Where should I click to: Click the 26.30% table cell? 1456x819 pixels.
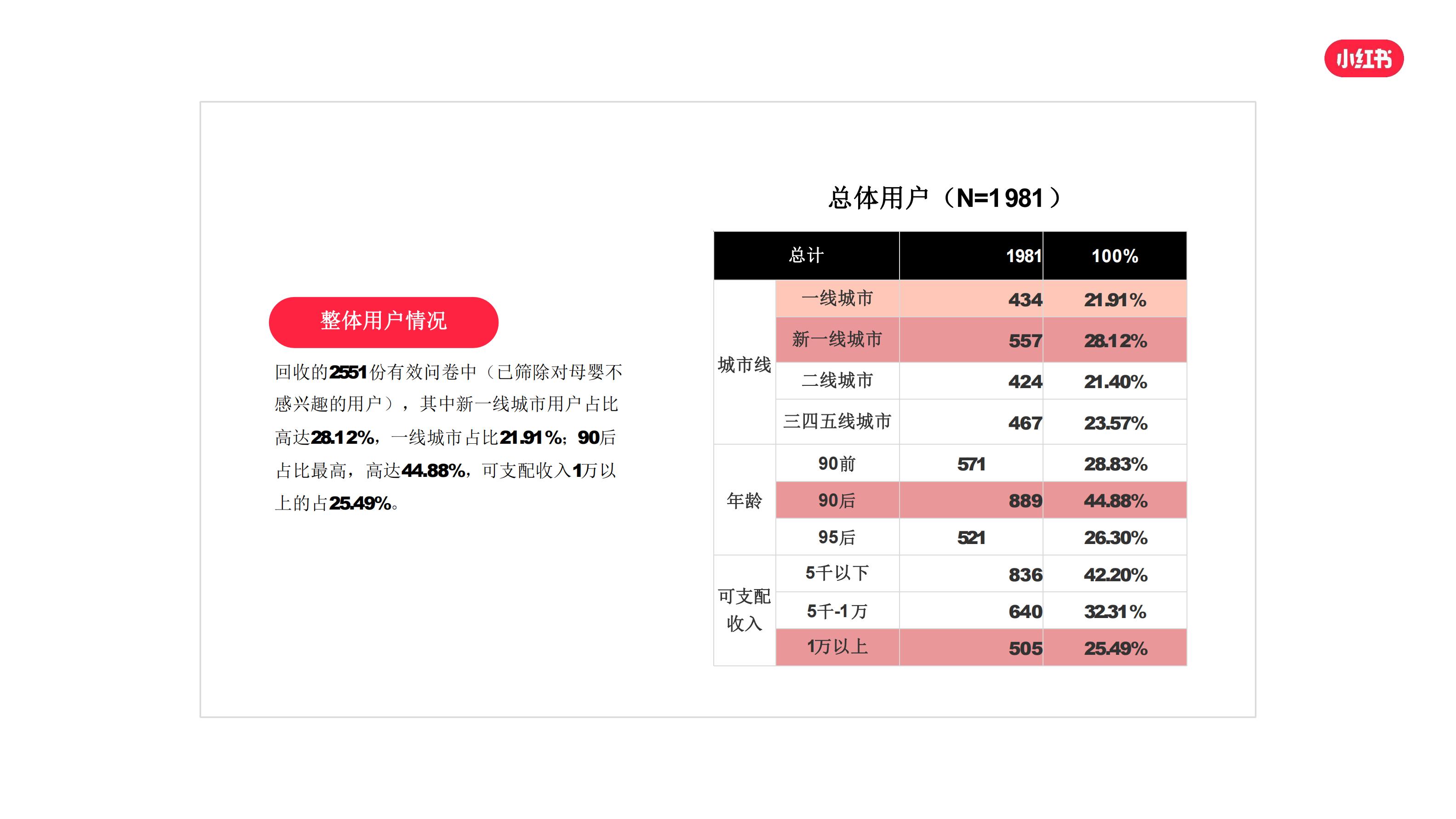click(1114, 536)
